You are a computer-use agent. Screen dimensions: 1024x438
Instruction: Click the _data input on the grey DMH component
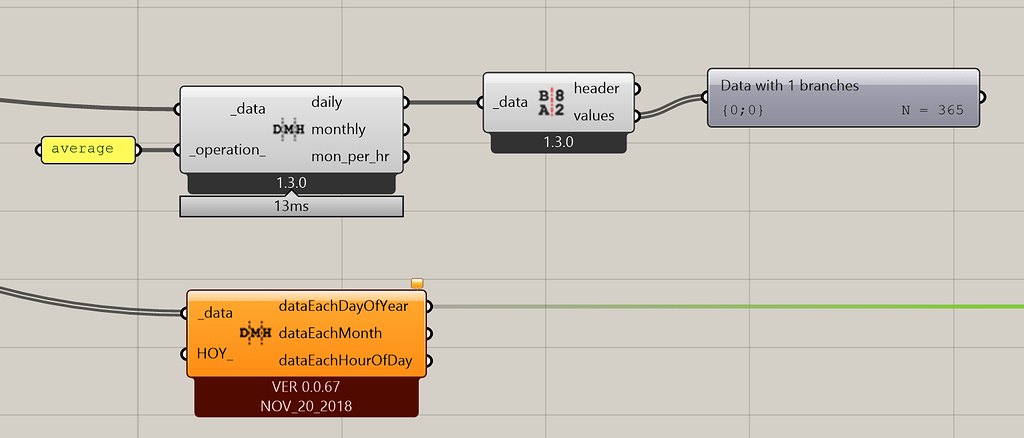click(x=248, y=110)
